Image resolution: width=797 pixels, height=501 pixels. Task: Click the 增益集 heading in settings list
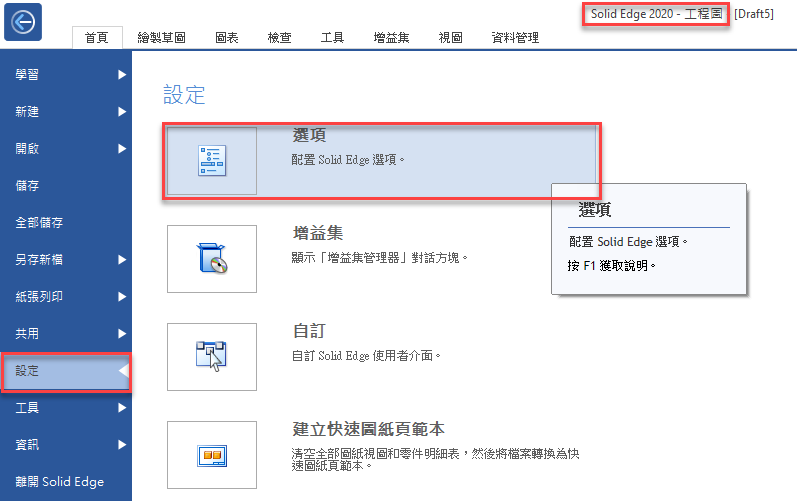pyautogui.click(x=318, y=233)
